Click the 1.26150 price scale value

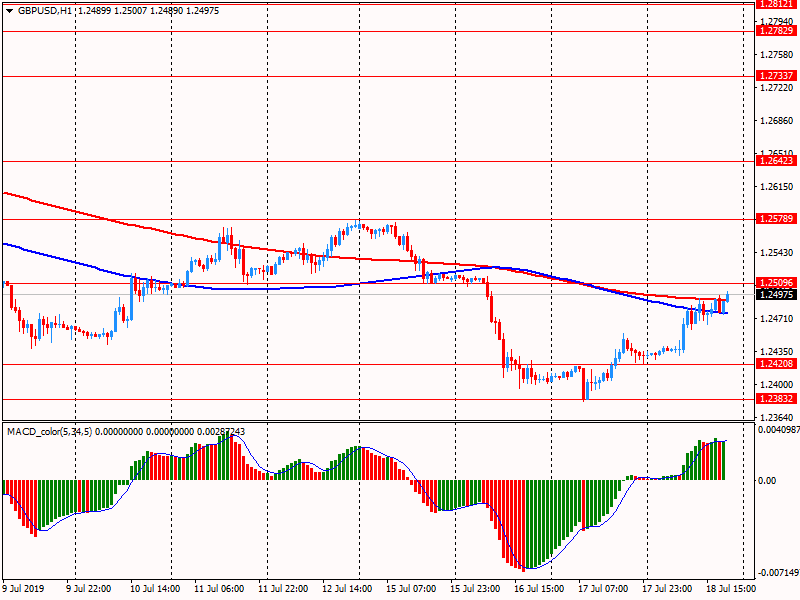[x=777, y=187]
